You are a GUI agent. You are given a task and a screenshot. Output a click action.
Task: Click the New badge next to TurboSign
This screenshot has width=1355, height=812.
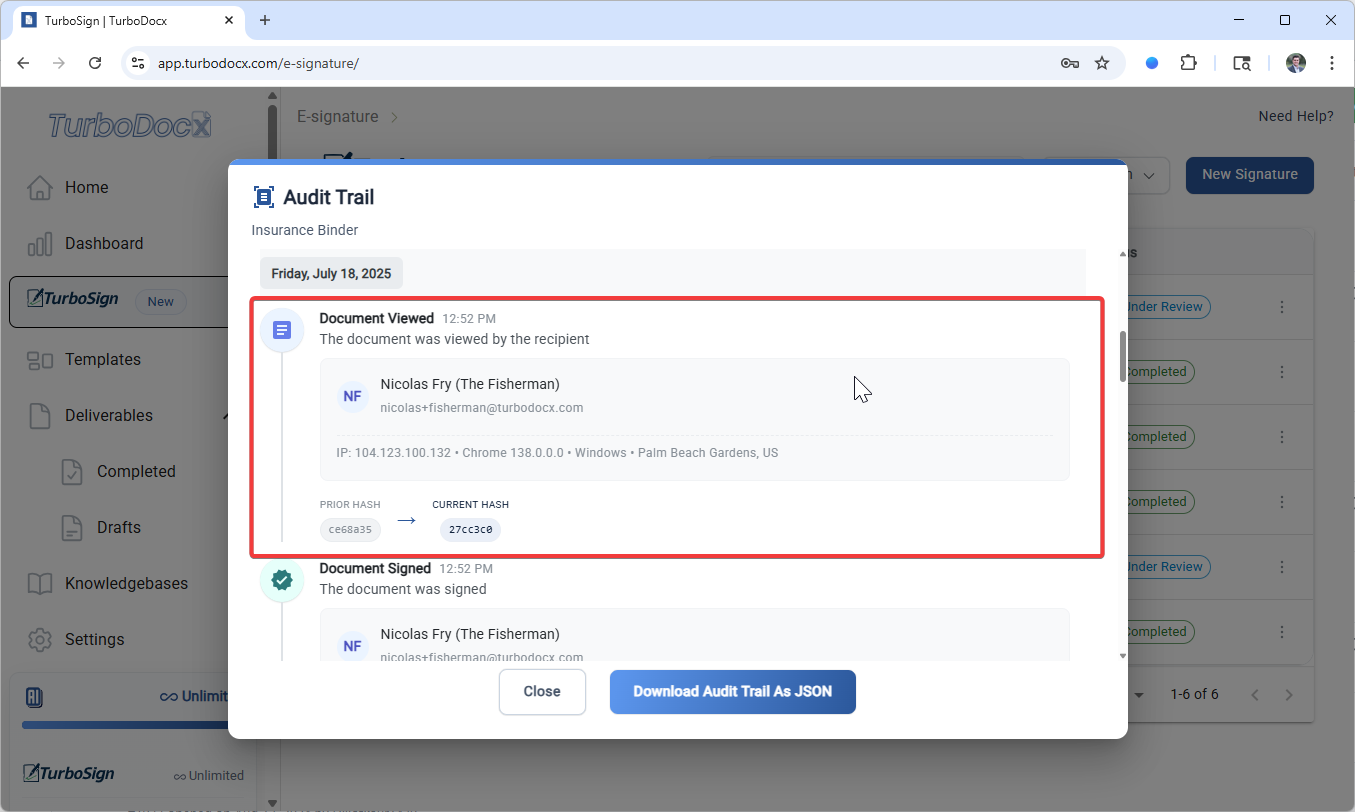pyautogui.click(x=160, y=302)
